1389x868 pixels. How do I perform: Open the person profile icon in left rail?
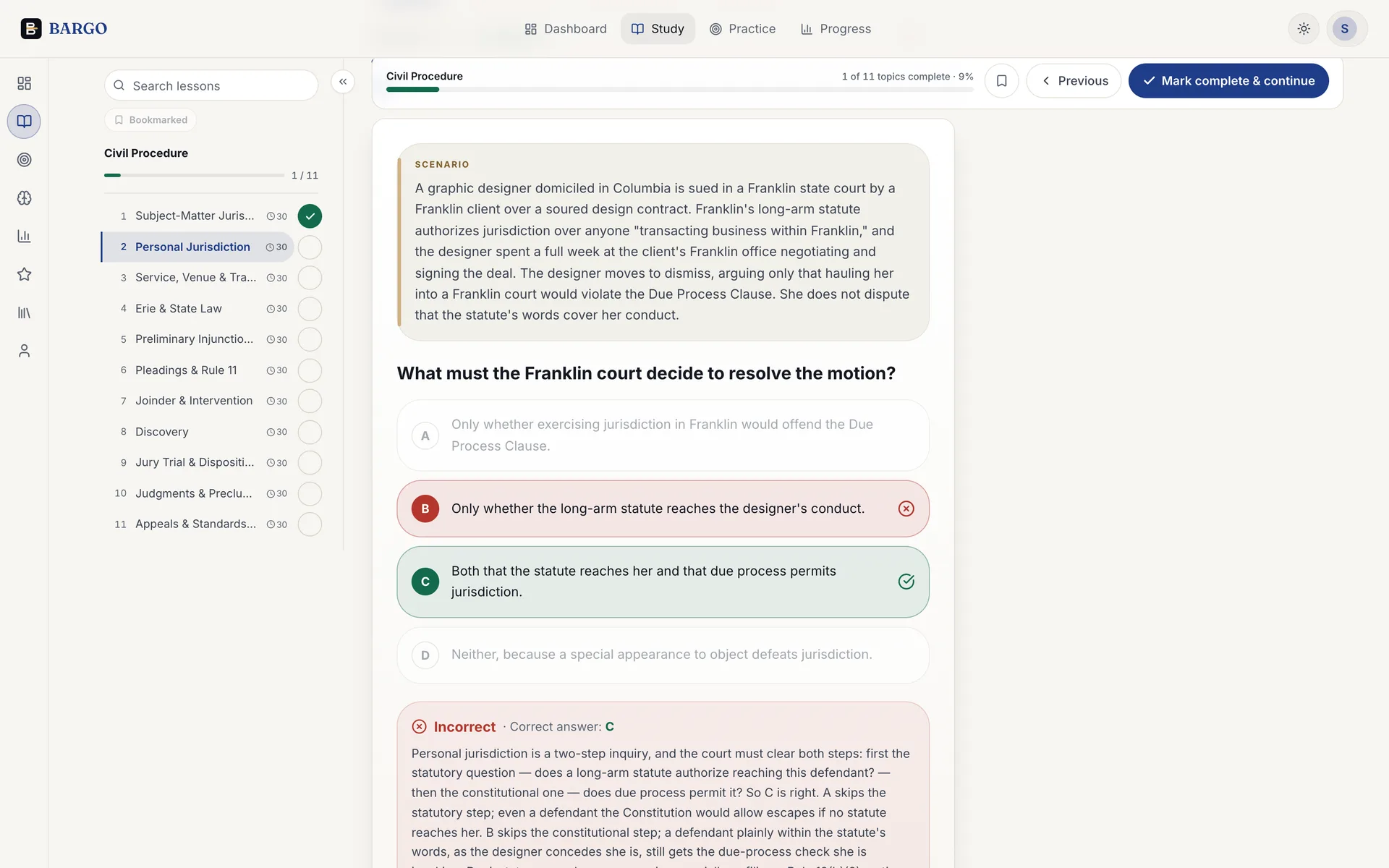coord(24,351)
